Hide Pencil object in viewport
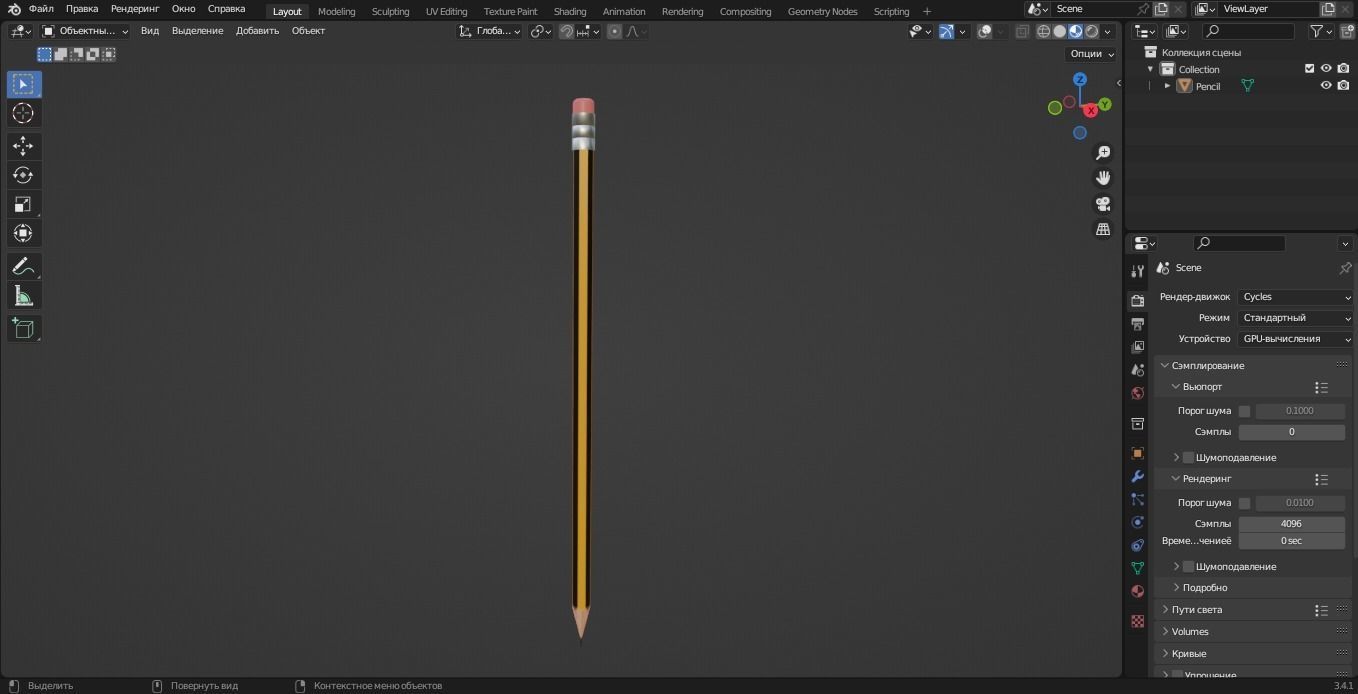 [1326, 86]
